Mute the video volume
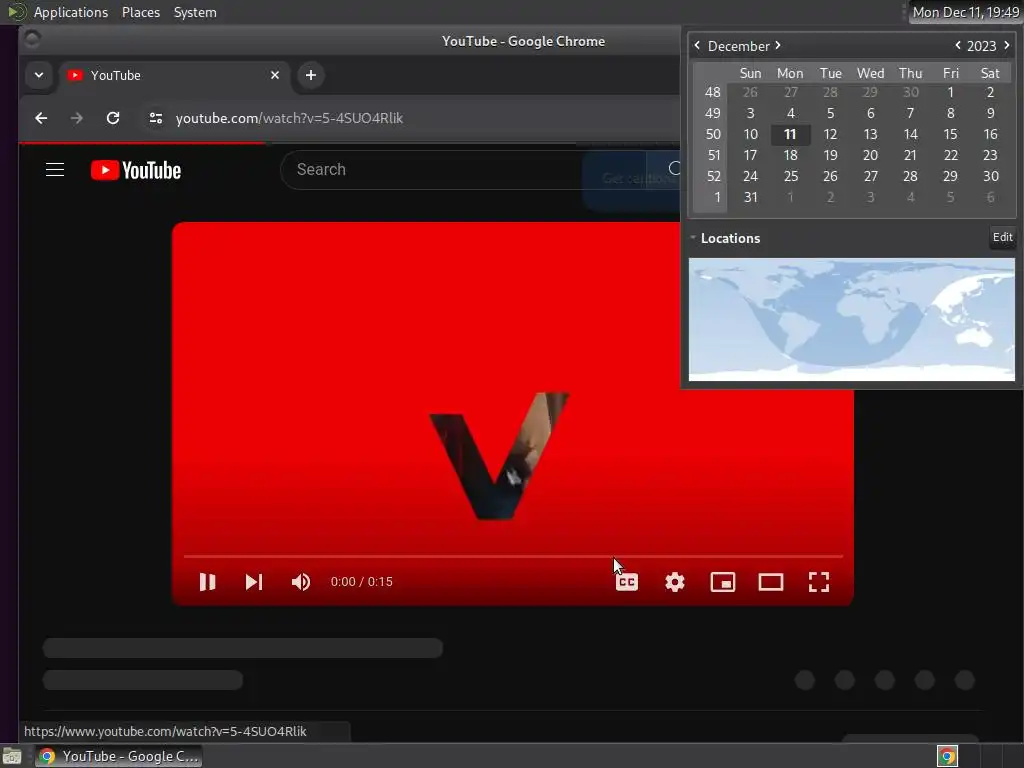This screenshot has width=1024, height=768. 301,582
